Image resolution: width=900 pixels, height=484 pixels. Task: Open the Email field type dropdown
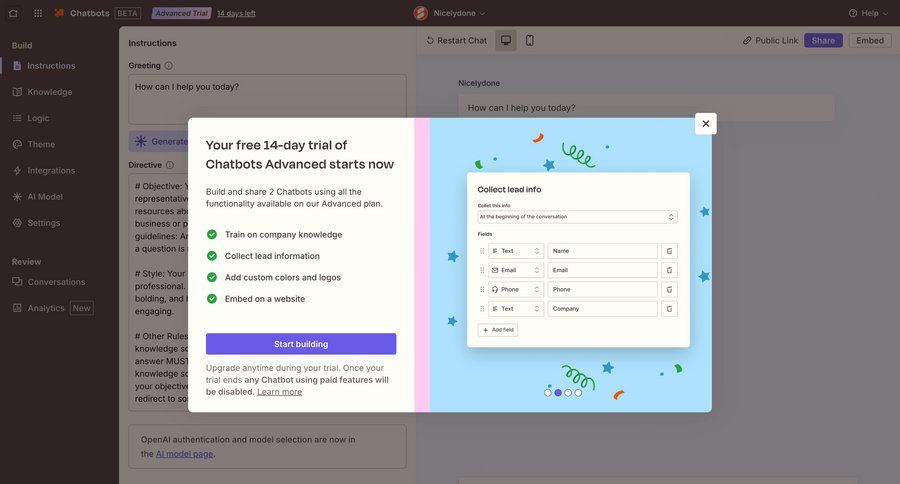pos(516,270)
